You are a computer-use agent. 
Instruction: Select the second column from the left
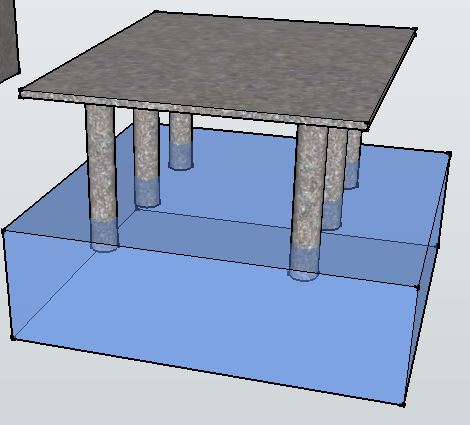coord(147,157)
